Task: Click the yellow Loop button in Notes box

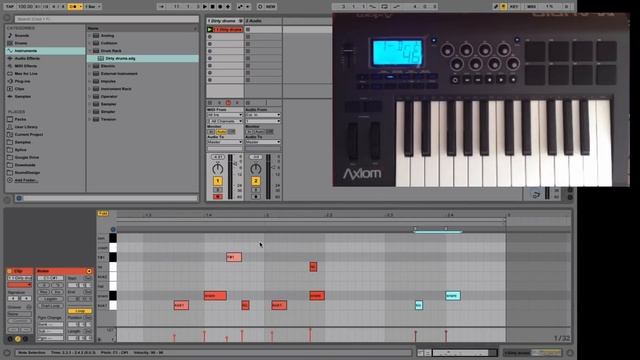Action: pyautogui.click(x=80, y=311)
